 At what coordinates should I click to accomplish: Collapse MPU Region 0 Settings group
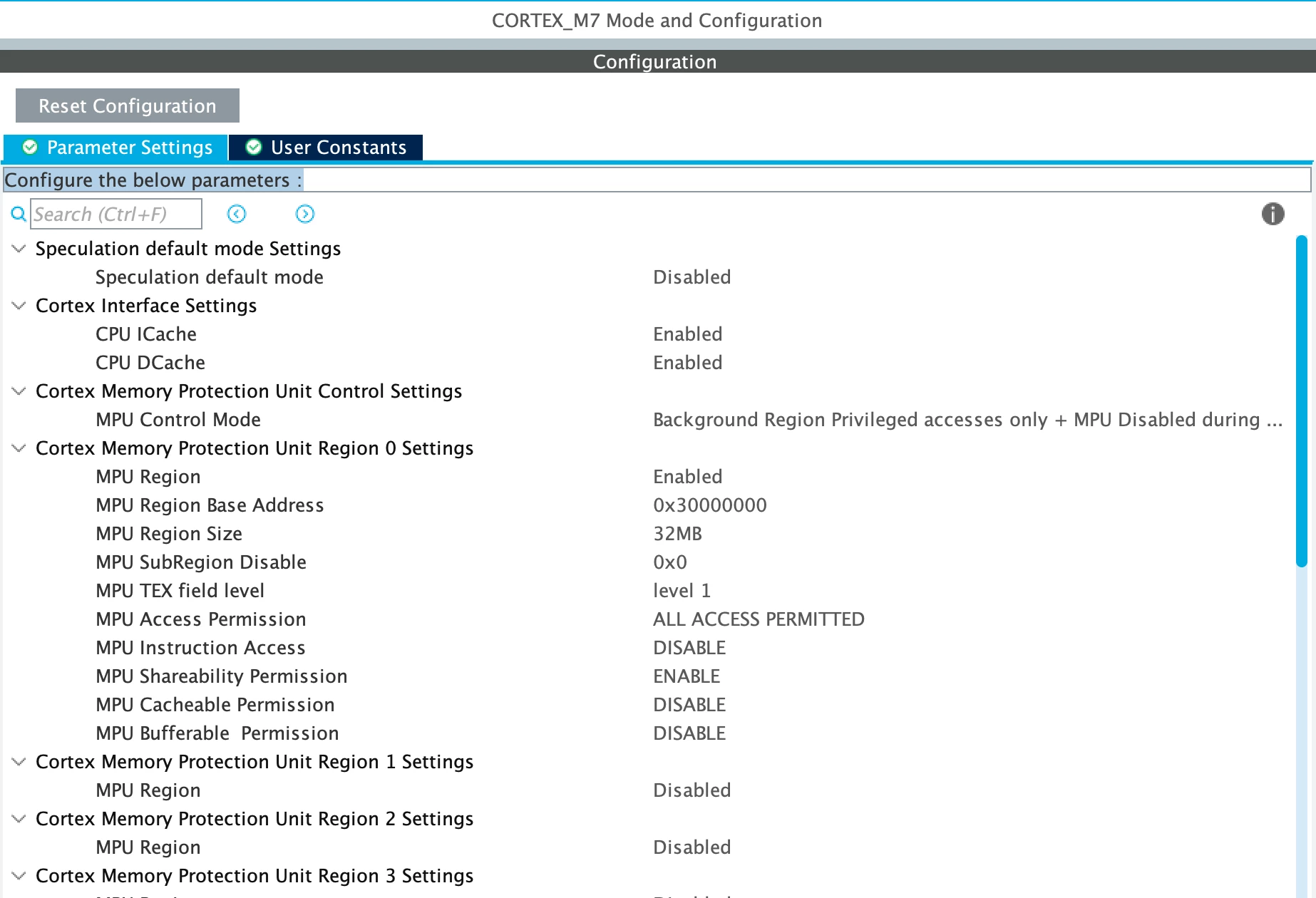pos(19,448)
